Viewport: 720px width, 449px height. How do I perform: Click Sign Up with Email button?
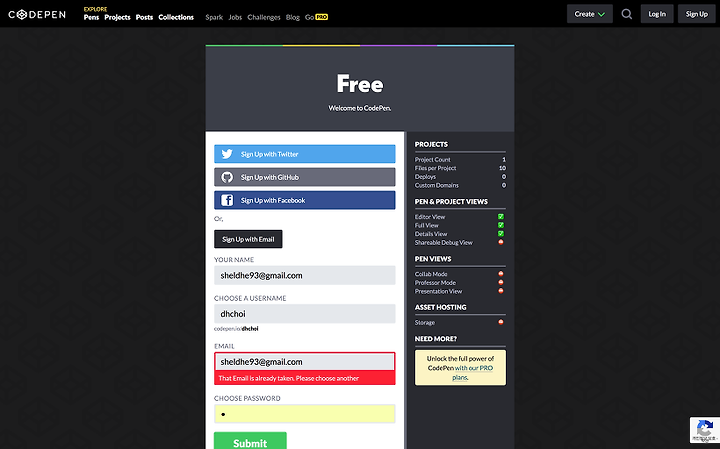(248, 239)
